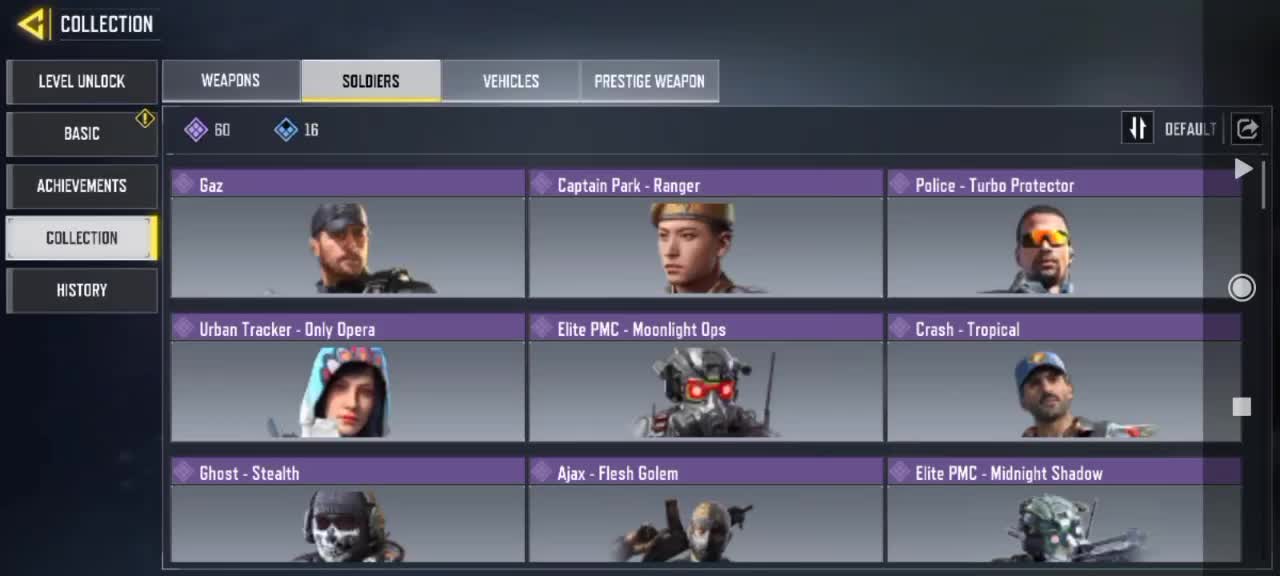
Task: Click the share icon next to Default
Action: pyautogui.click(x=1247, y=128)
